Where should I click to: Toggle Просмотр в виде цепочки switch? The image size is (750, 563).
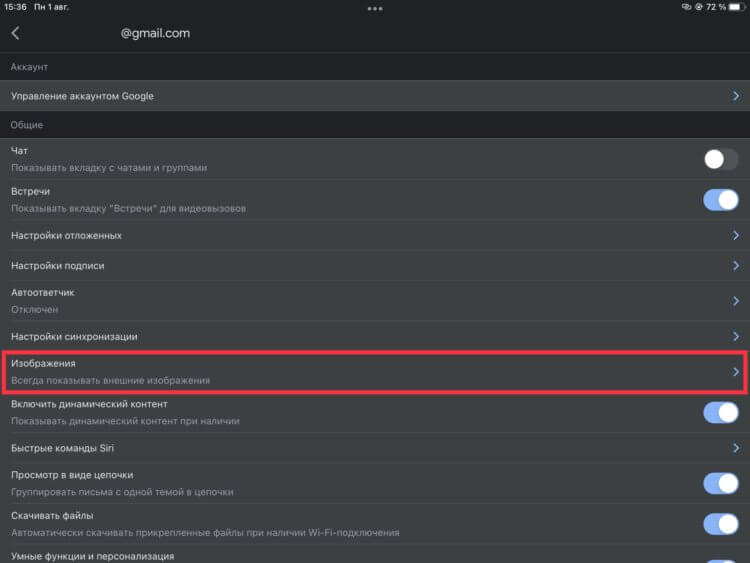(721, 484)
